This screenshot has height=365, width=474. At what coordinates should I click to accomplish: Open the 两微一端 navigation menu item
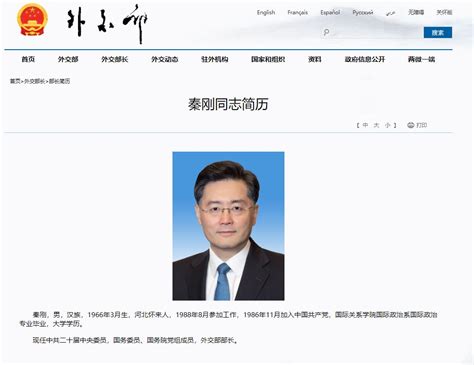(x=421, y=59)
